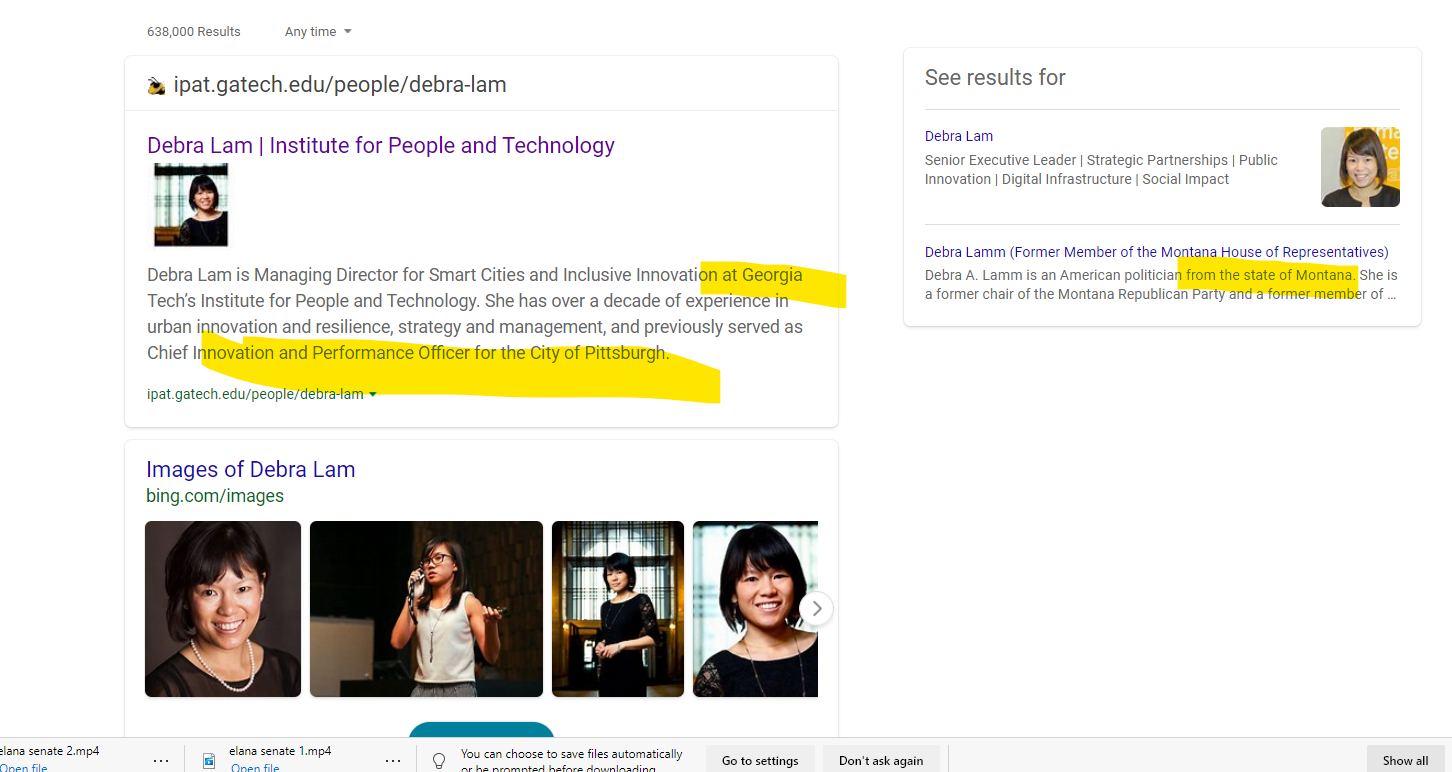Click ipat.gatech.edu/people/debra-lam header text
Screen dimensions: 1452x772
(340, 85)
